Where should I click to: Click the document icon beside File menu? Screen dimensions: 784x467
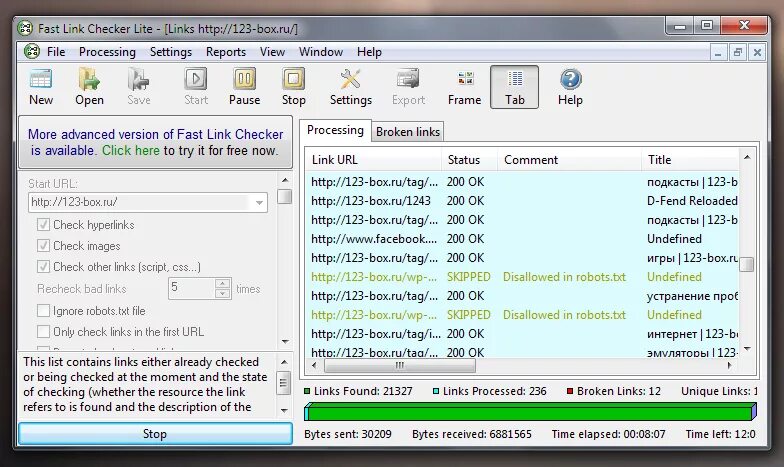click(31, 52)
